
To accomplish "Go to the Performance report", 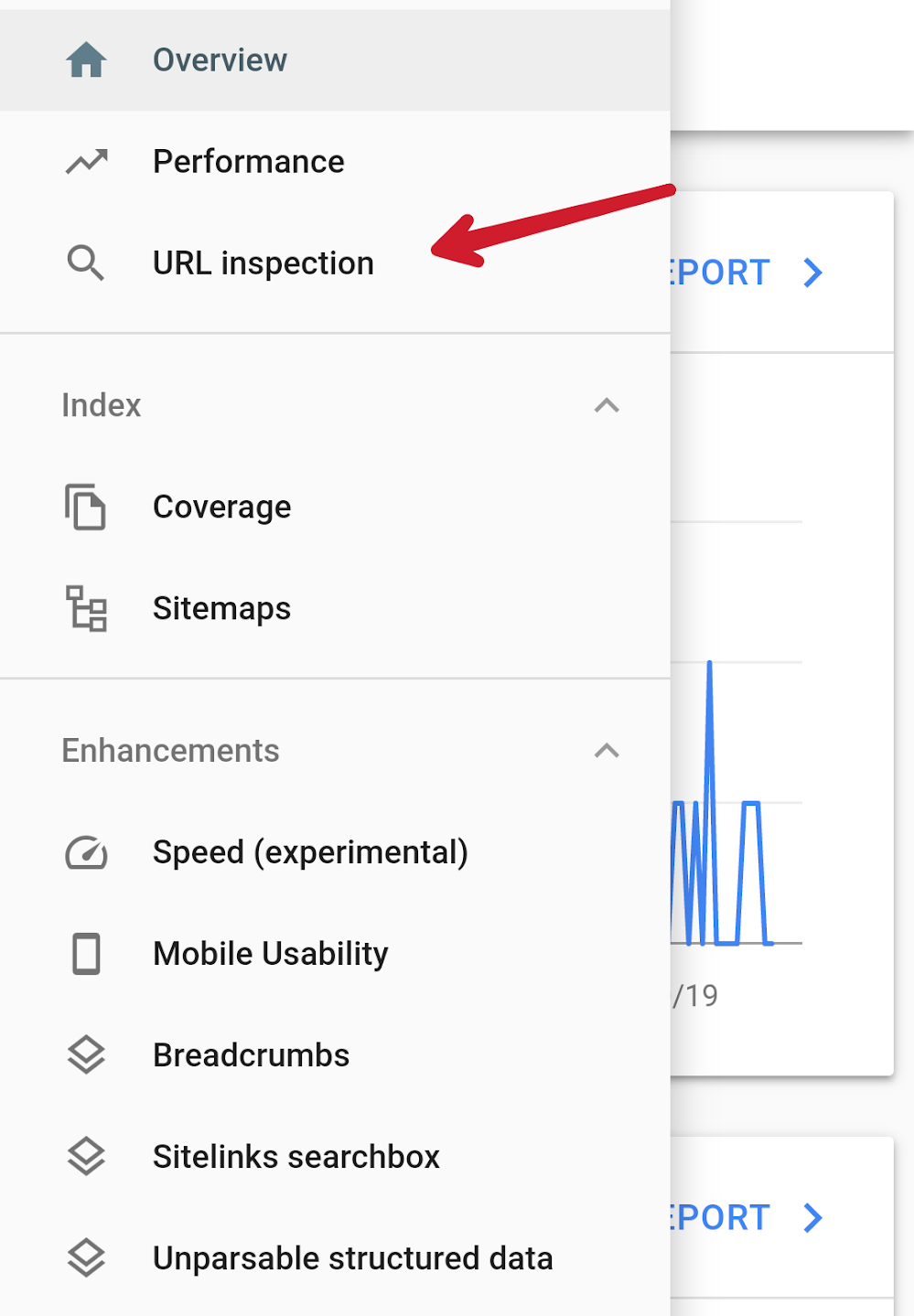I will 249,161.
